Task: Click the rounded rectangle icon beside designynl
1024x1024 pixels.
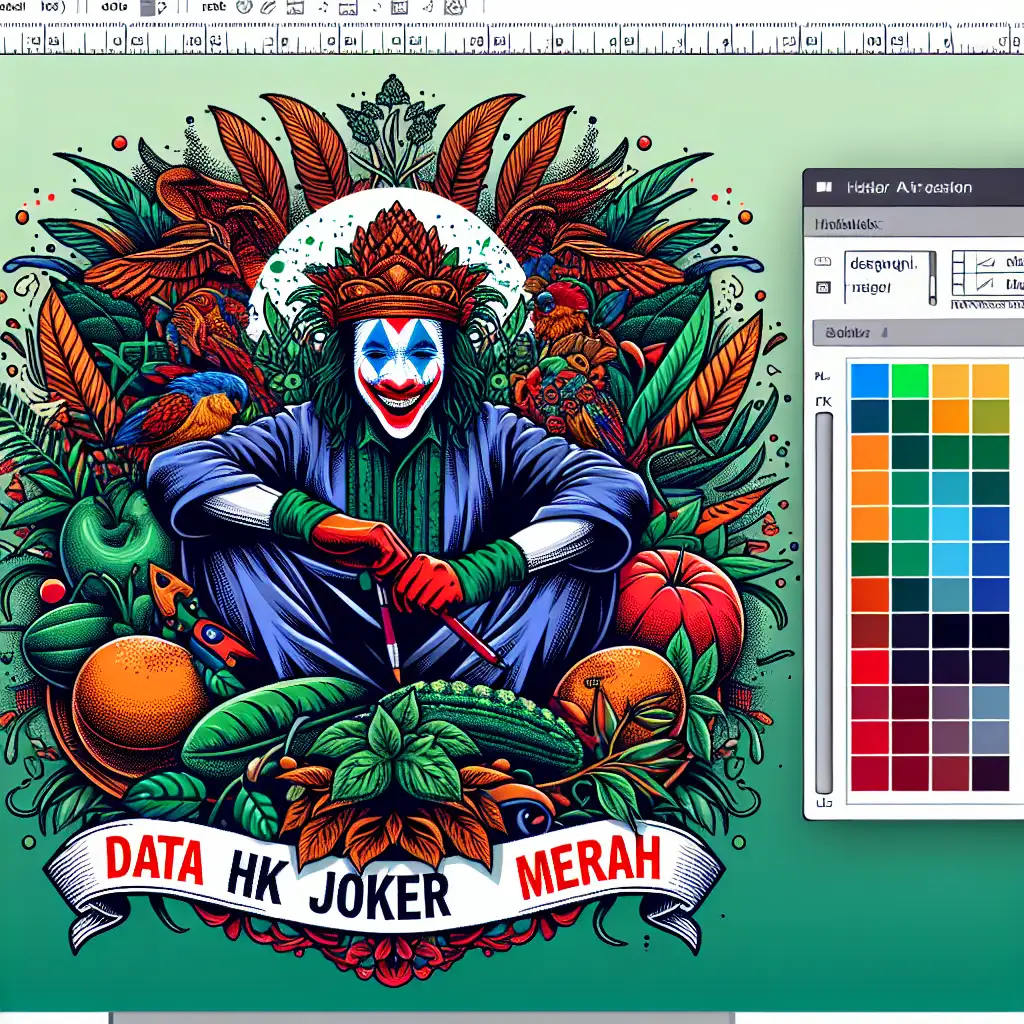Action: 823,262
